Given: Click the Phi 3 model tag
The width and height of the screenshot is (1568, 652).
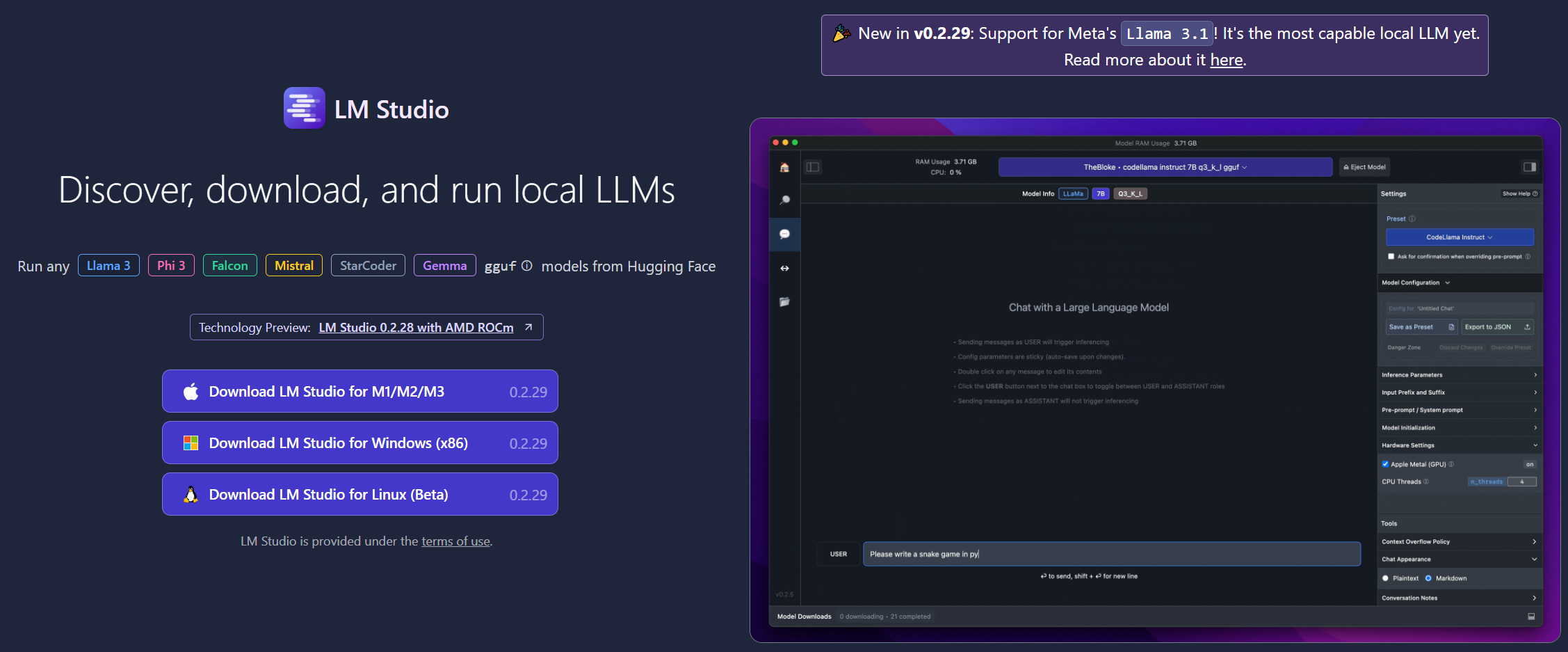Looking at the screenshot, I should click(x=171, y=265).
